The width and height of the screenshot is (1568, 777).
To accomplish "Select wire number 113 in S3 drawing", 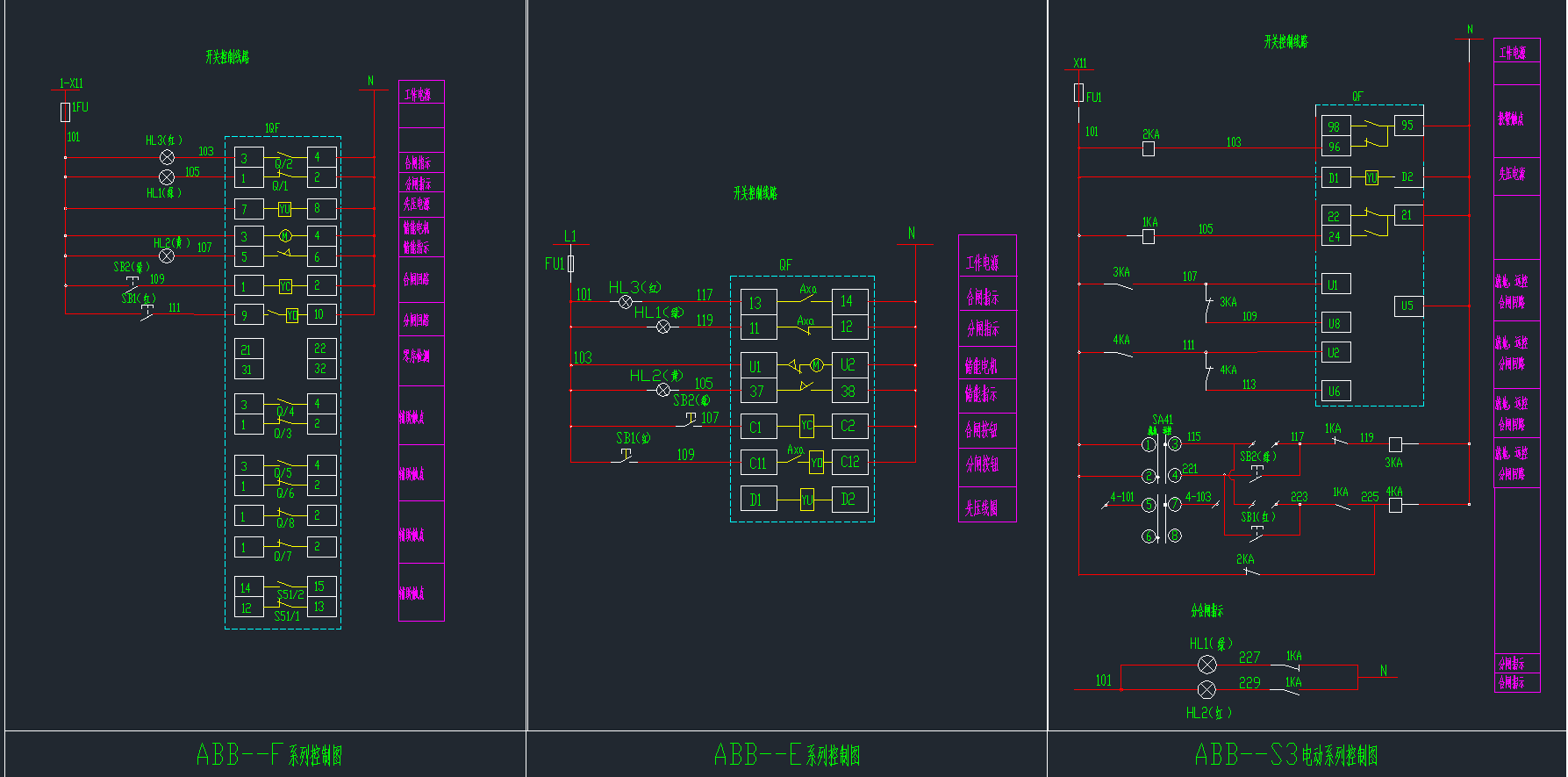I will tap(1249, 384).
